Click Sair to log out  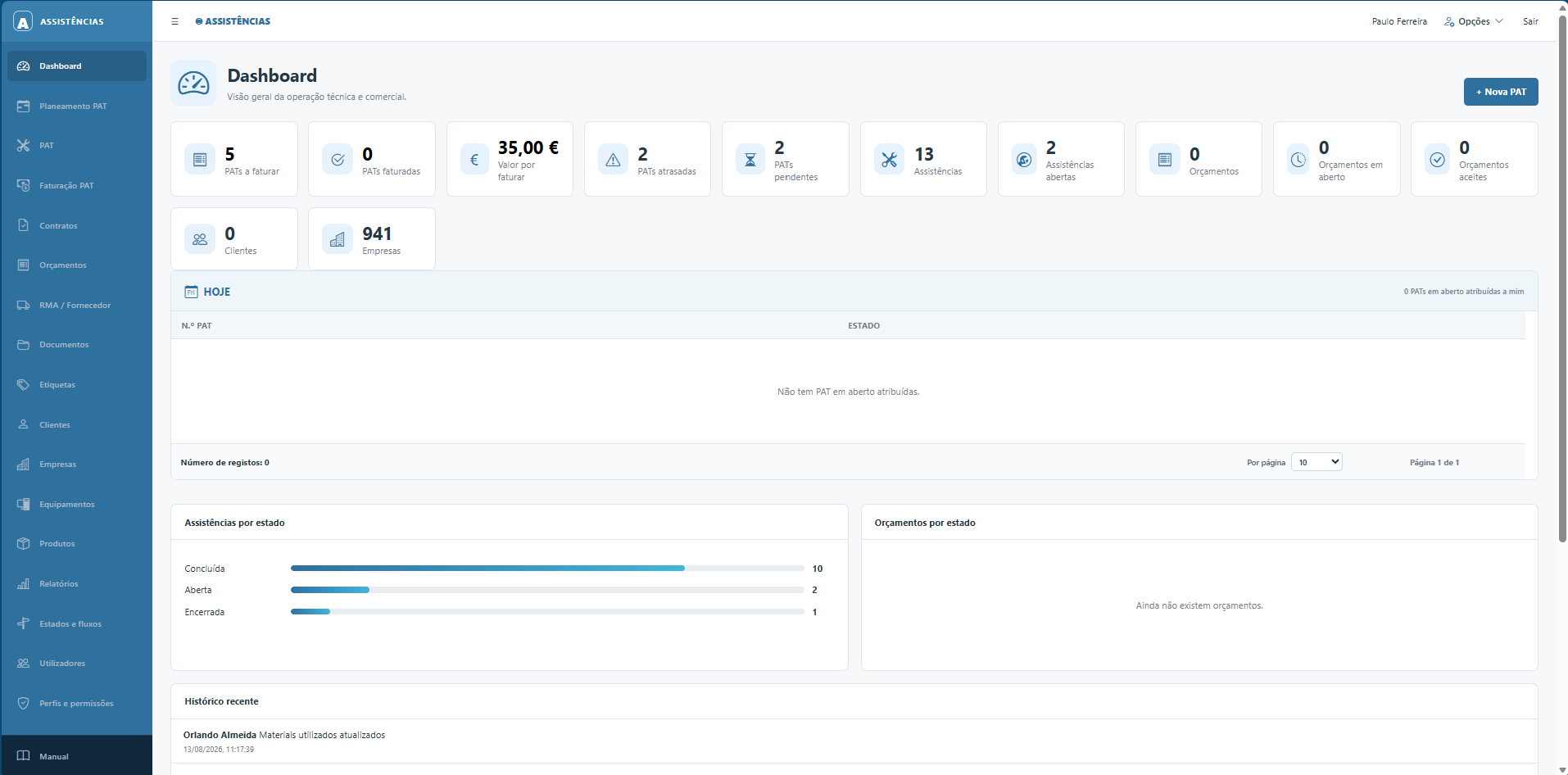[x=1530, y=21]
